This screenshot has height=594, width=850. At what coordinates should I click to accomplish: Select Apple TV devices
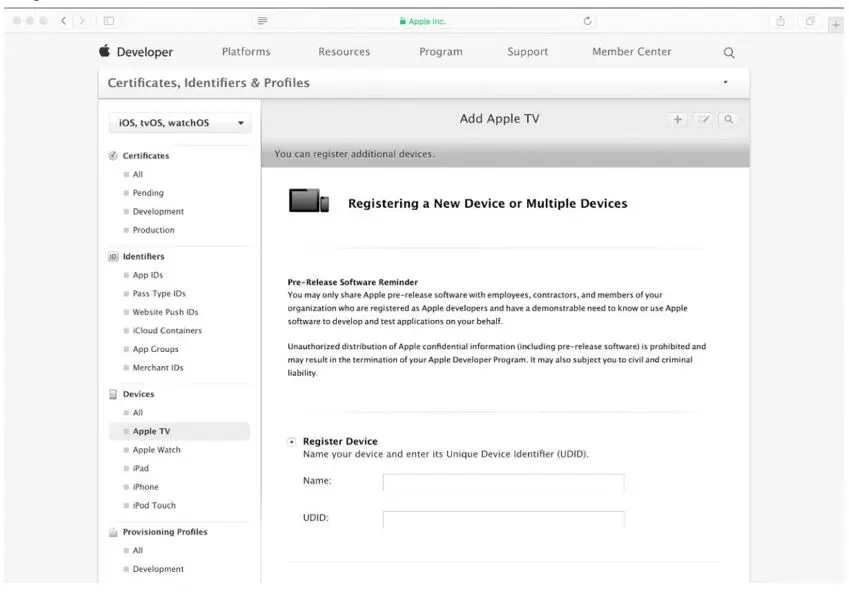179,431
